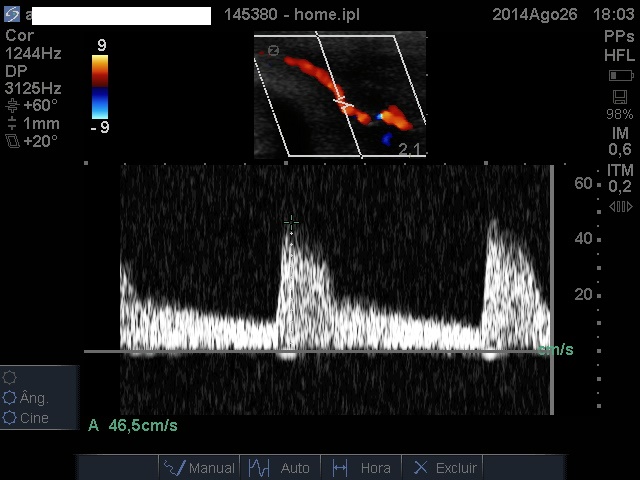Image resolution: width=640 pixels, height=480 pixels.
Task: Select the Âng. radio option
Action: pyautogui.click(x=10, y=398)
